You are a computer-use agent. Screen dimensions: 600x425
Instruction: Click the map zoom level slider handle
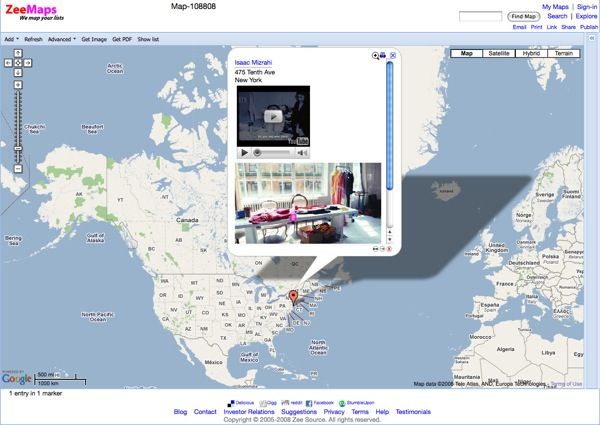[18, 148]
